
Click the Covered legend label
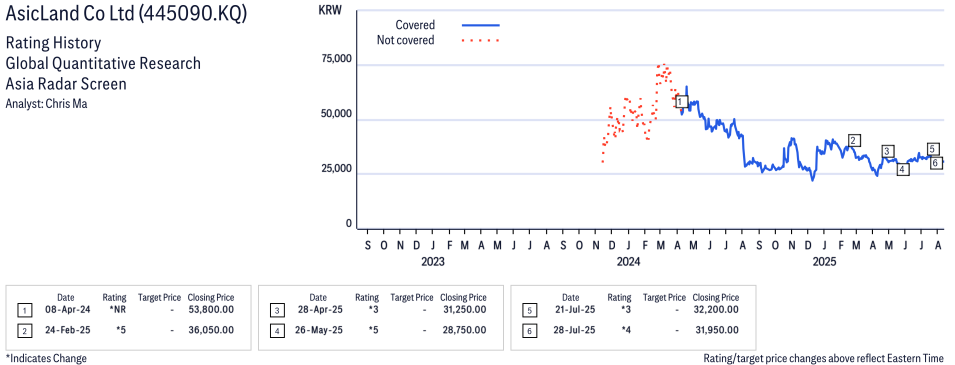[415, 25]
